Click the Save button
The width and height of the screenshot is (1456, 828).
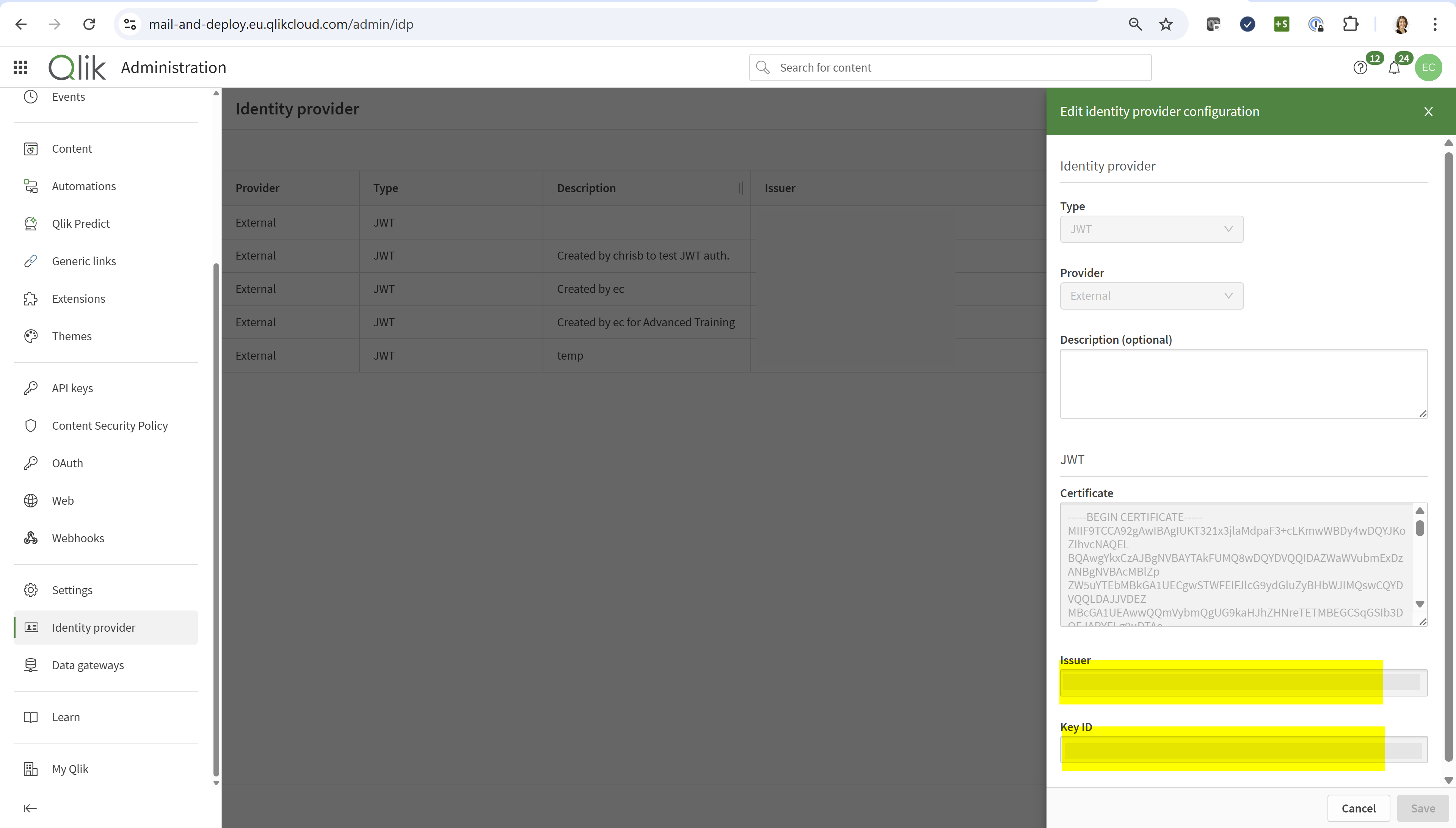(1422, 808)
